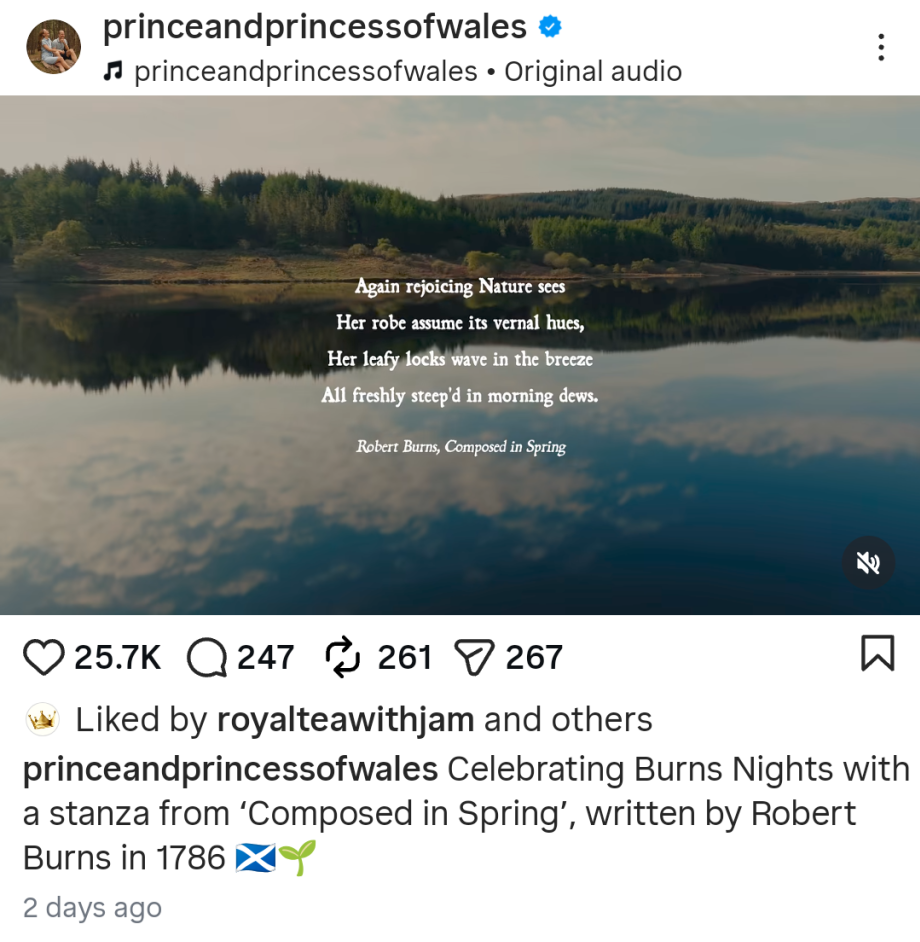This screenshot has height=942, width=920.
Task: Open the princeandprincessofwales profile picture
Action: 53,46
